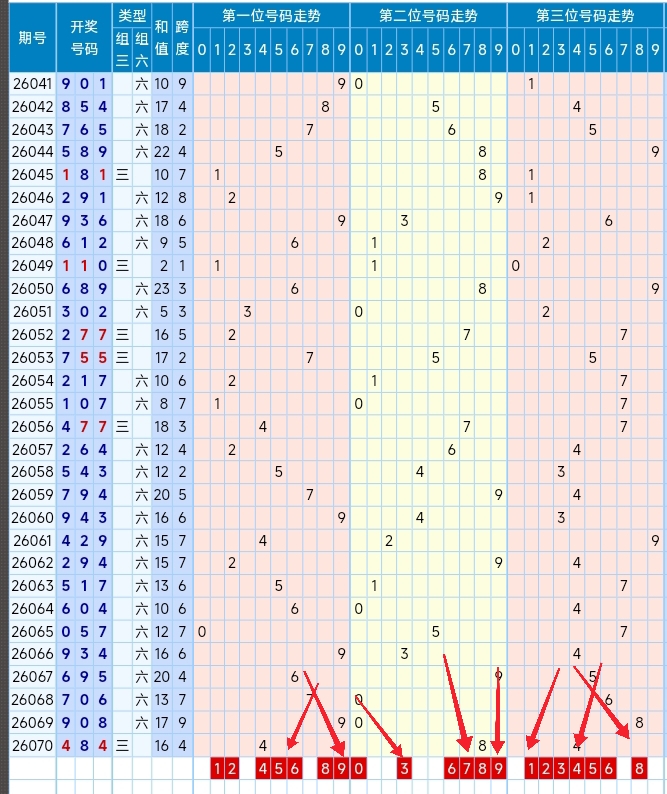Click red box 1 under third position trend
The width and height of the screenshot is (667, 794).
(531, 769)
